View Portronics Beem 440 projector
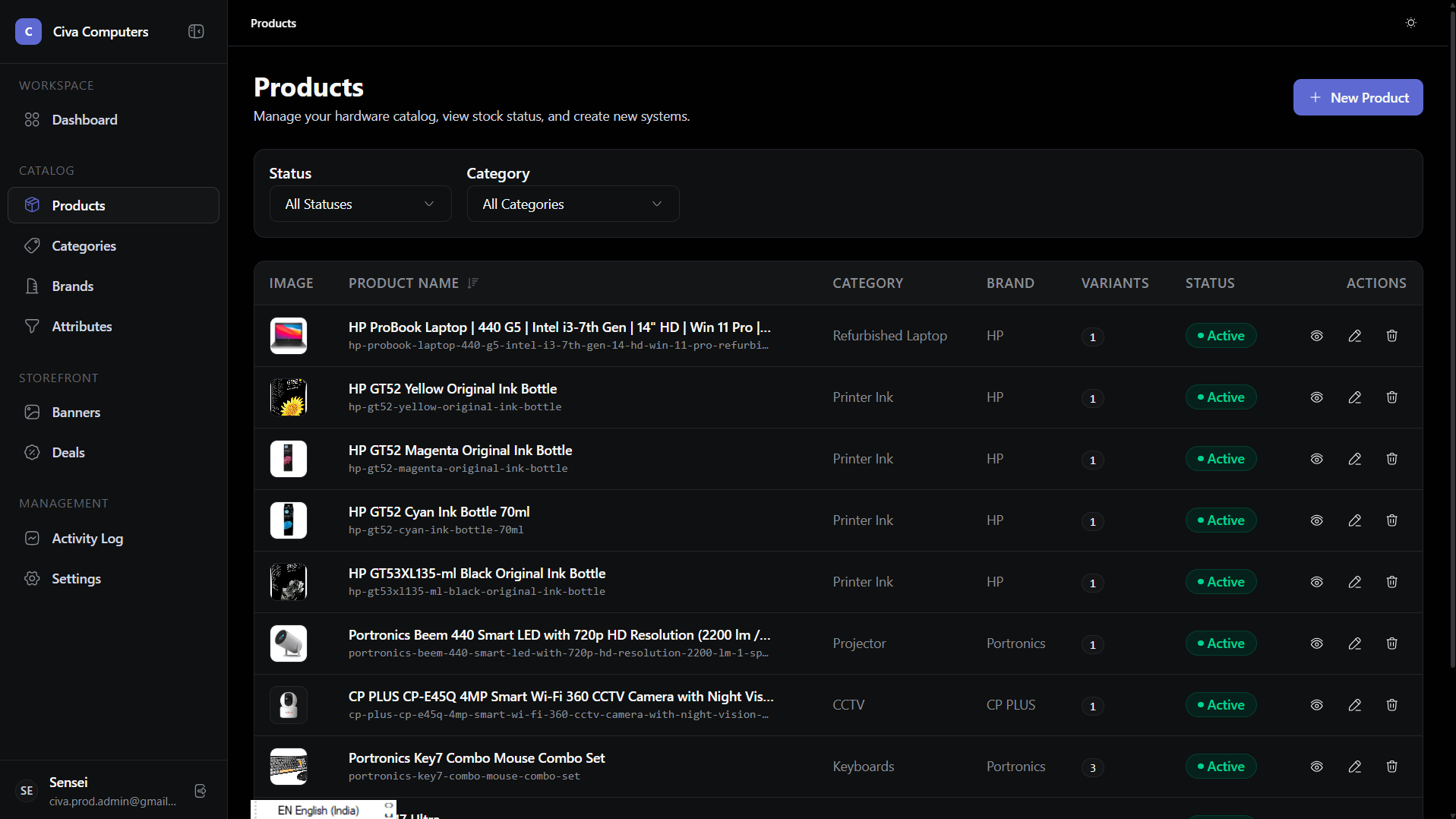Viewport: 1456px width, 819px height. point(1317,643)
